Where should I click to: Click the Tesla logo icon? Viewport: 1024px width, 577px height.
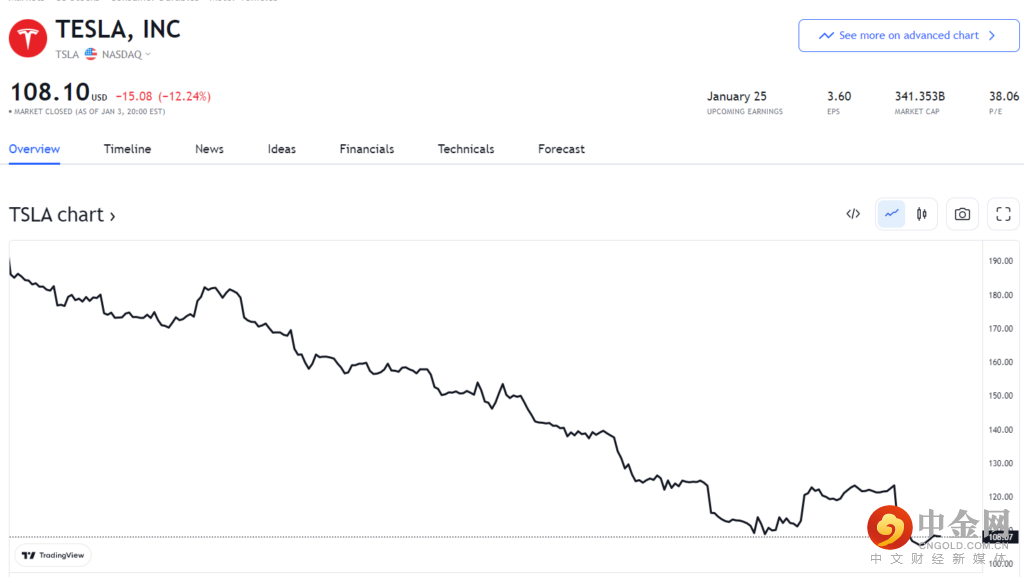28,37
